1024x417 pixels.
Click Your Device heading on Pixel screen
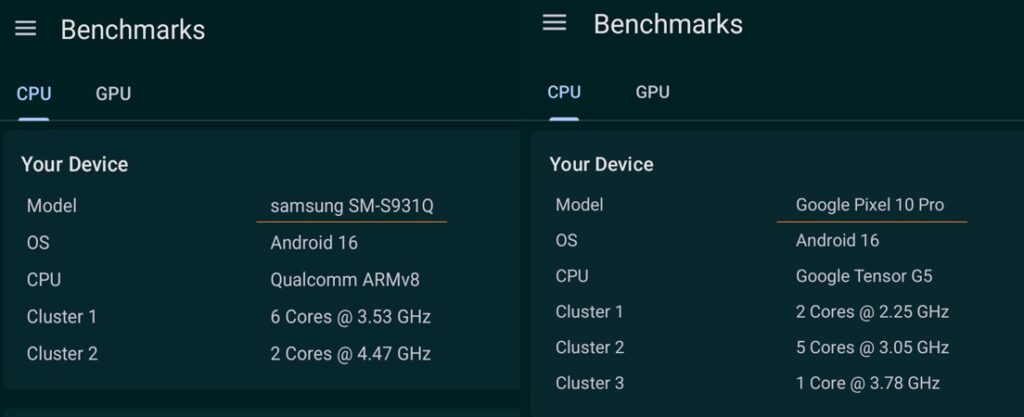tap(601, 164)
